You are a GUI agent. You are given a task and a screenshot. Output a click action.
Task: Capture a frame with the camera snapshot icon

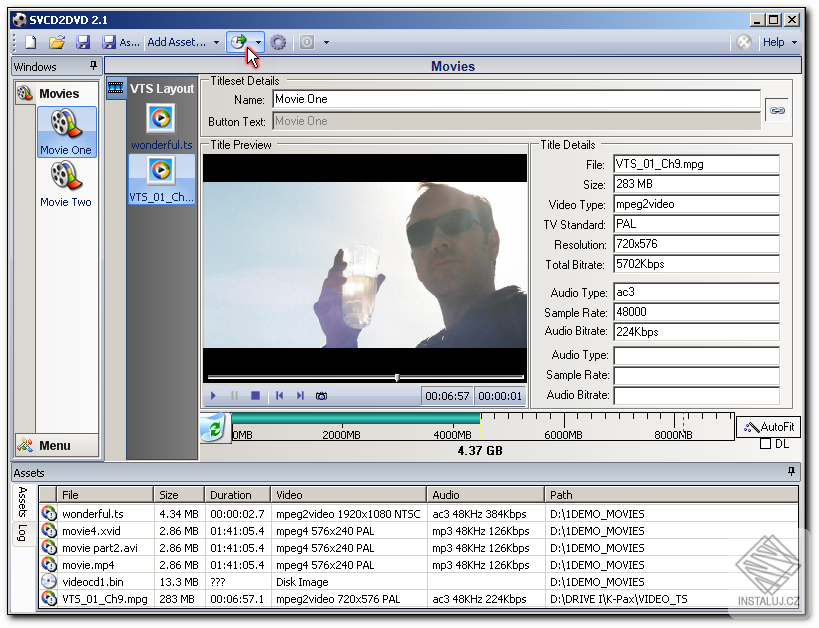(x=320, y=395)
